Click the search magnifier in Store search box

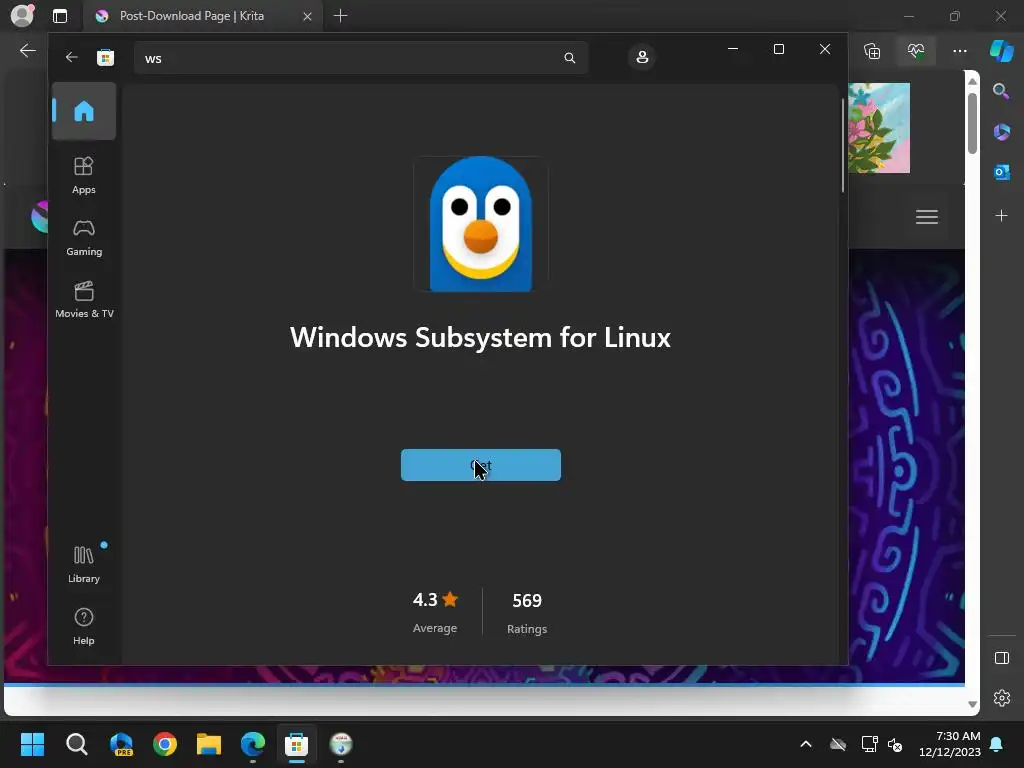pyautogui.click(x=569, y=58)
